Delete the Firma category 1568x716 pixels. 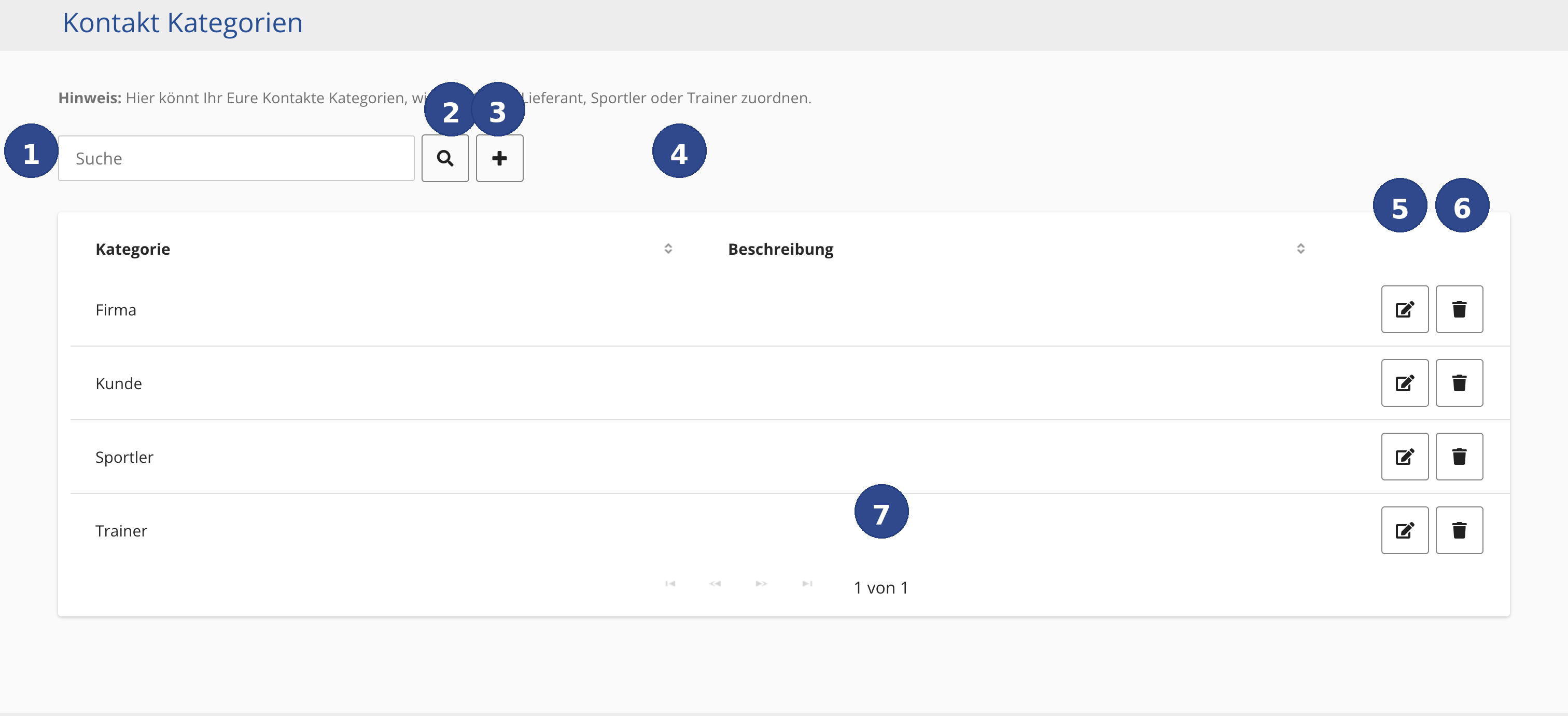pyautogui.click(x=1460, y=309)
